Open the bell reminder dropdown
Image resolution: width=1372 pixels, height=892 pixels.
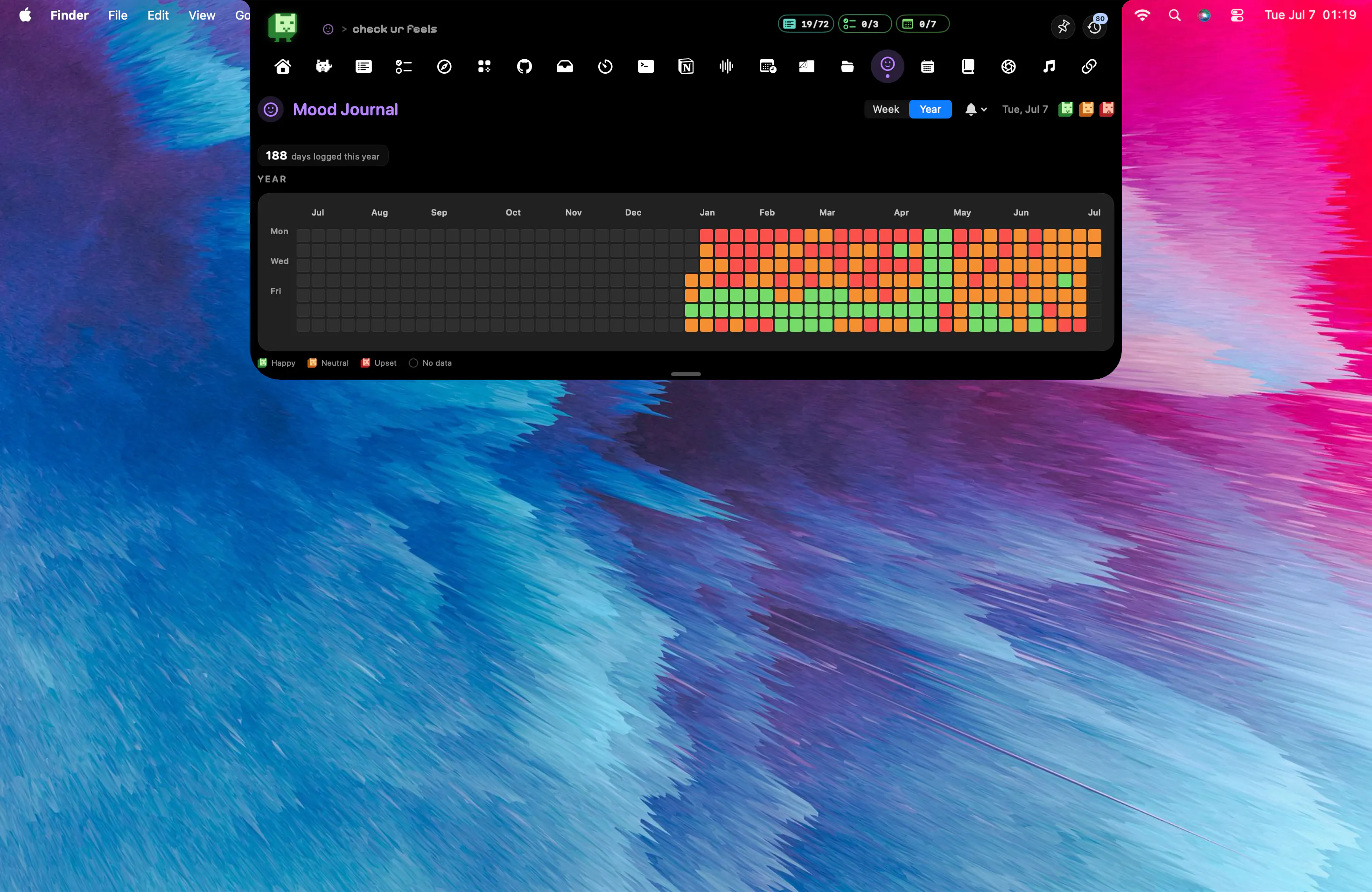[x=976, y=109]
